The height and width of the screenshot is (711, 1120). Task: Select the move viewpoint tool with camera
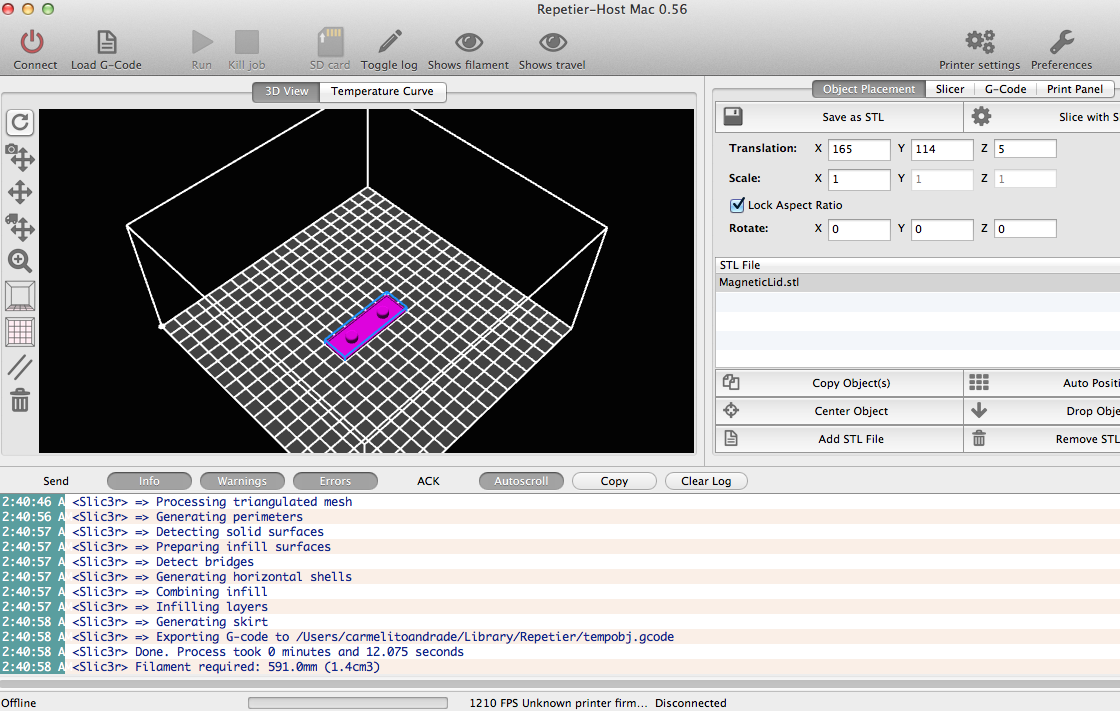[x=20, y=157]
